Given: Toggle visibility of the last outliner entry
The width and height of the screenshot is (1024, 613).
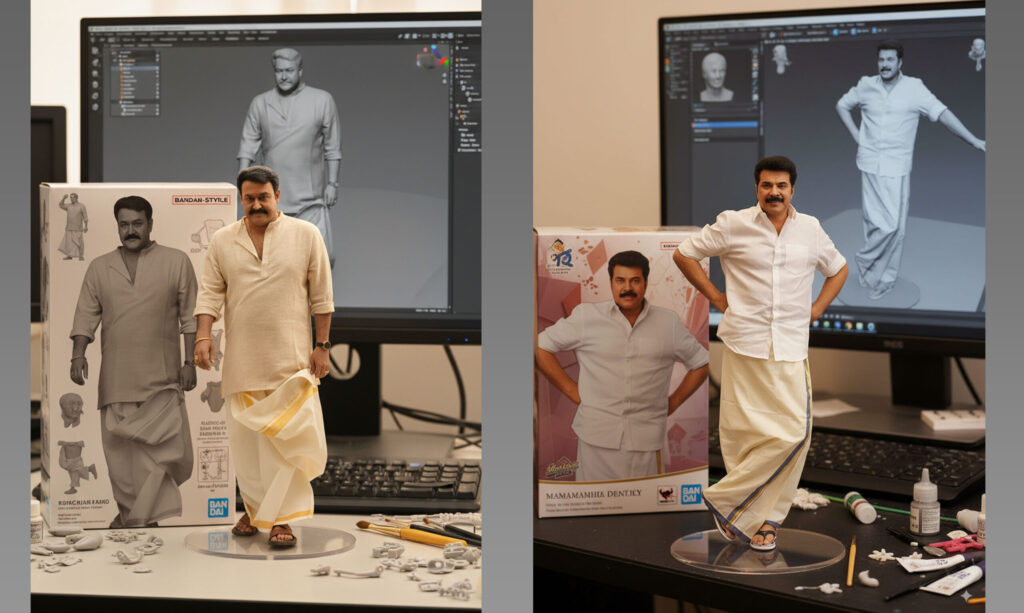Looking at the screenshot, I should [x=155, y=112].
